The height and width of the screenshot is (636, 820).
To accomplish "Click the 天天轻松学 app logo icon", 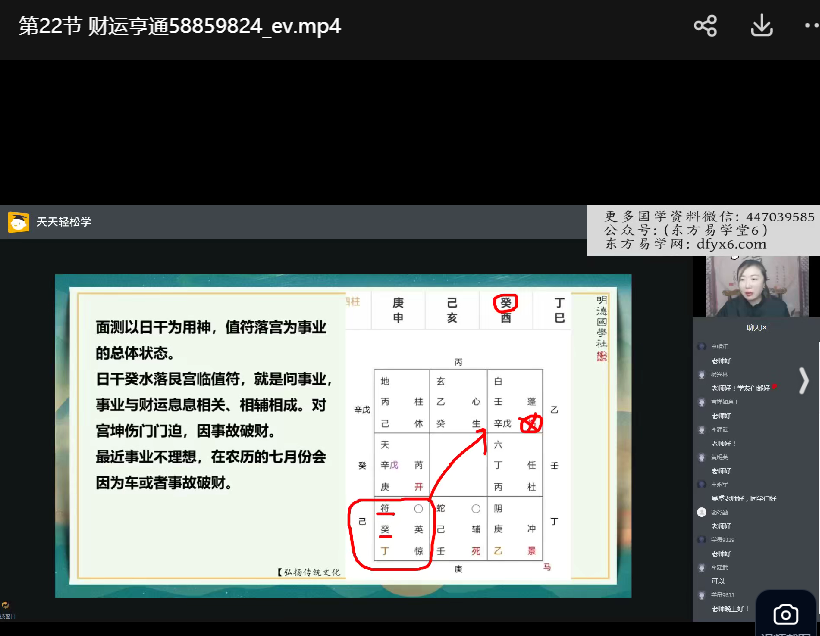I will (18, 222).
